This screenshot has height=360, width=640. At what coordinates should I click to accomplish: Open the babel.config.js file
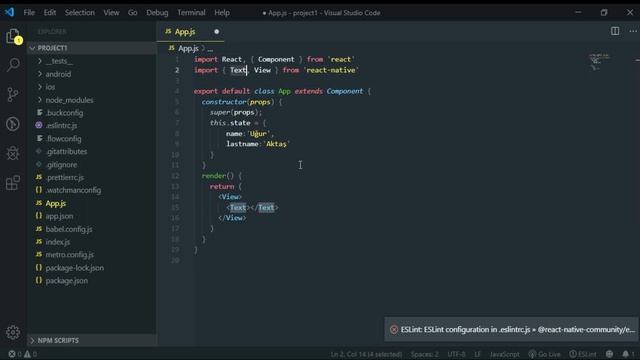point(69,229)
